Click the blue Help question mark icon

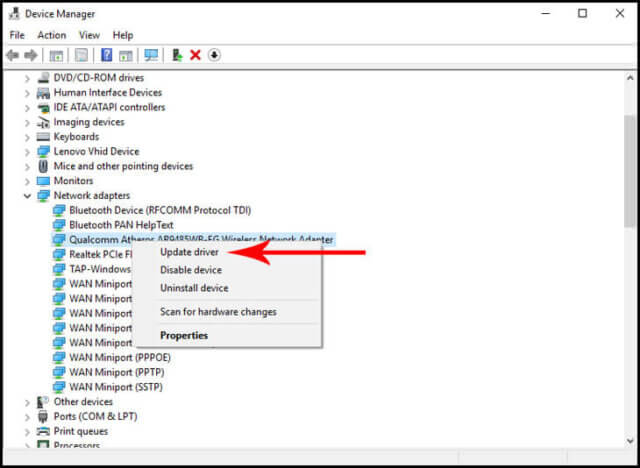107,55
